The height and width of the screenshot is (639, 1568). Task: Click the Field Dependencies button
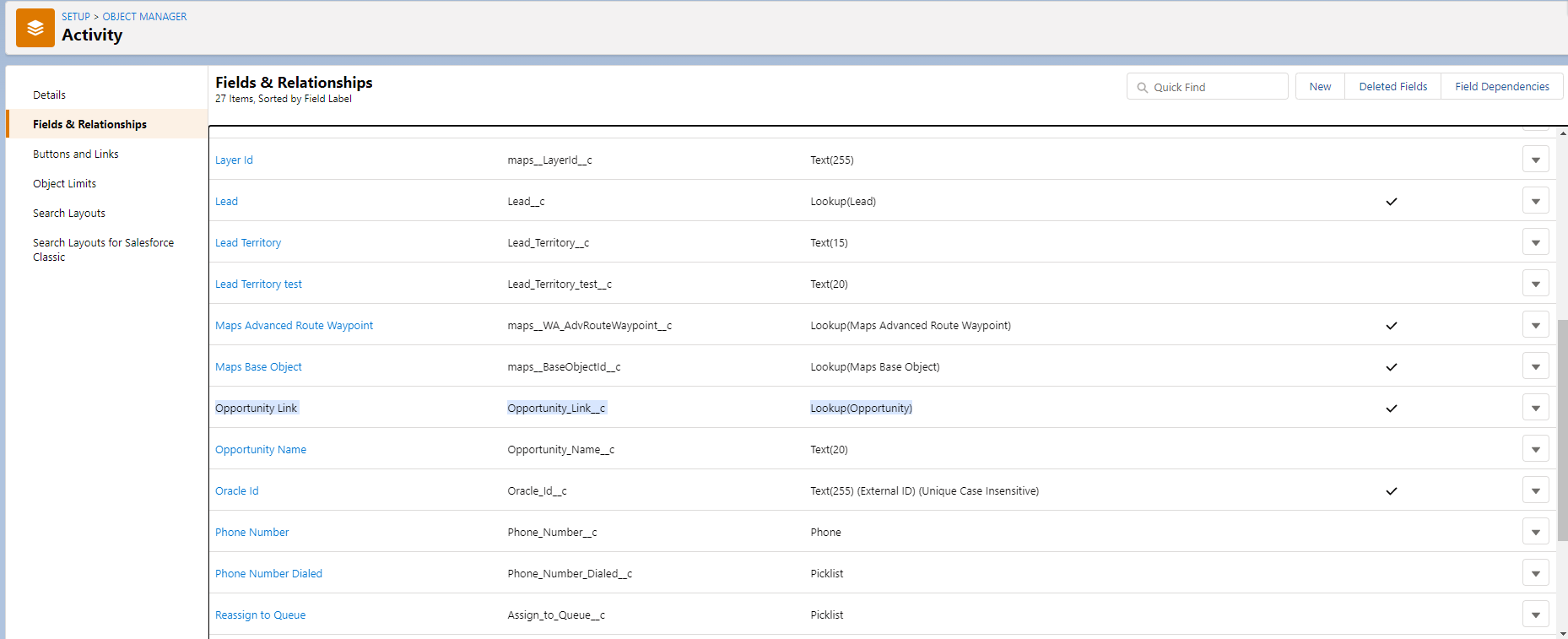[1502, 86]
